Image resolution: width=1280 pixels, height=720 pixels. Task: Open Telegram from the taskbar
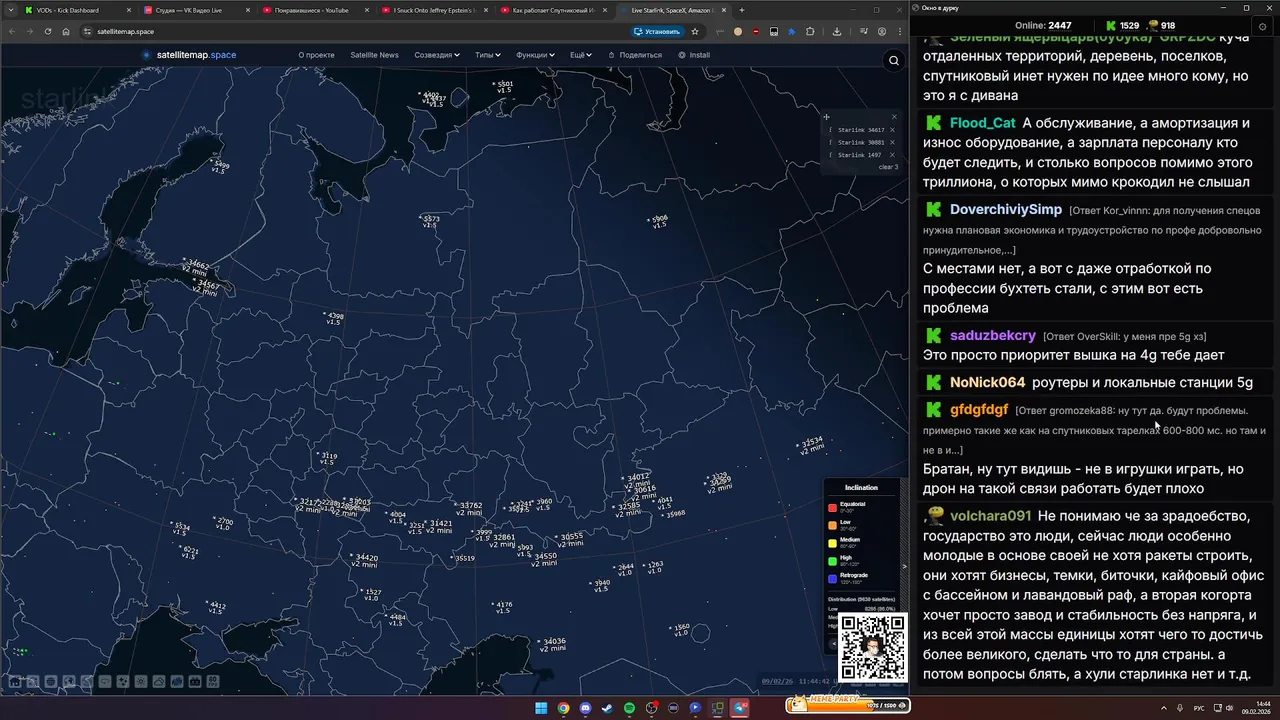(741, 708)
